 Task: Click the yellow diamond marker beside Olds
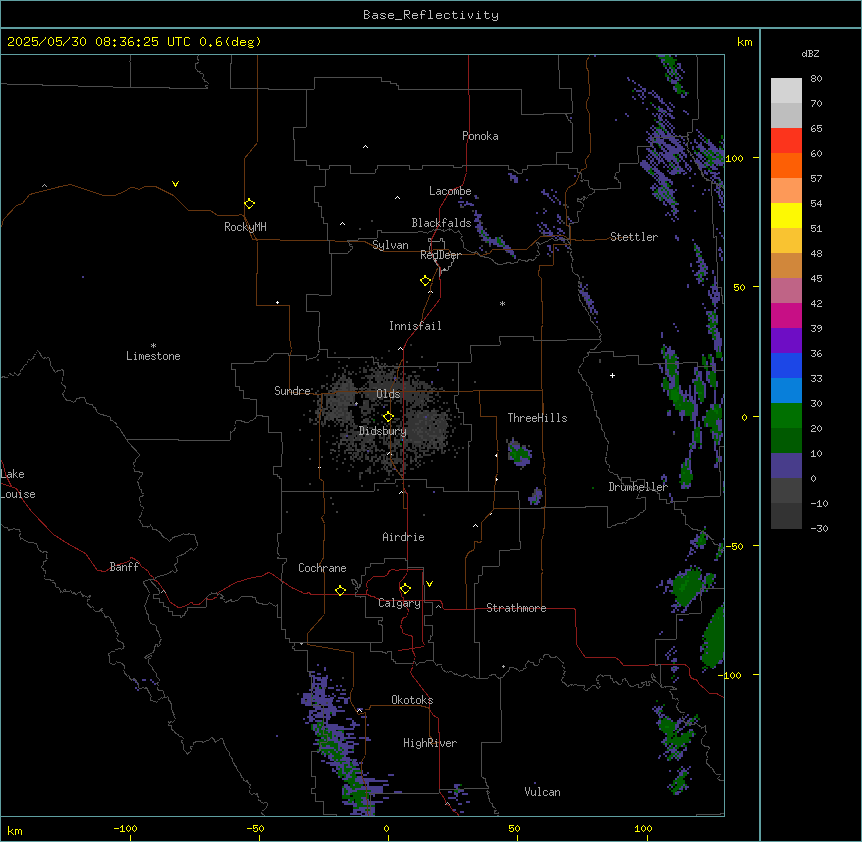click(x=388, y=417)
